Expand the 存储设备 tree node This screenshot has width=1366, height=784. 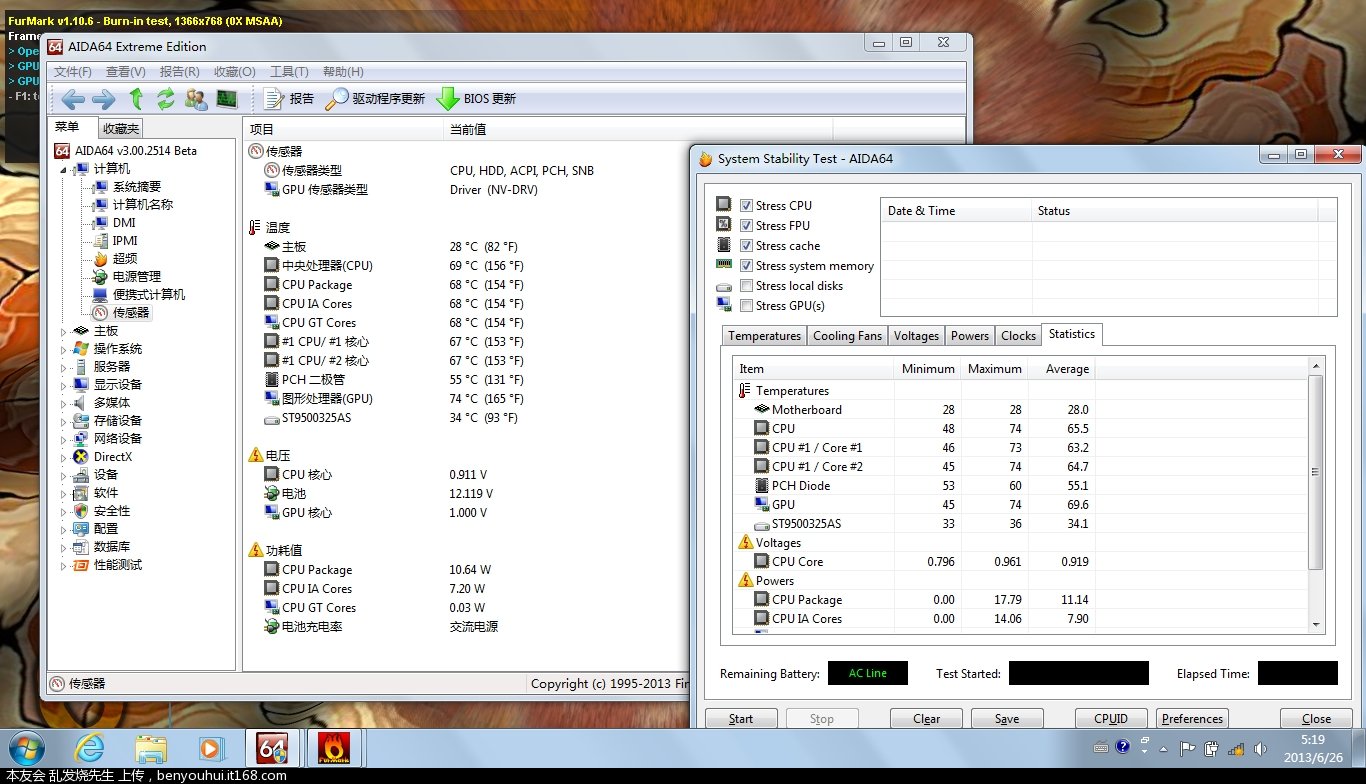point(65,421)
